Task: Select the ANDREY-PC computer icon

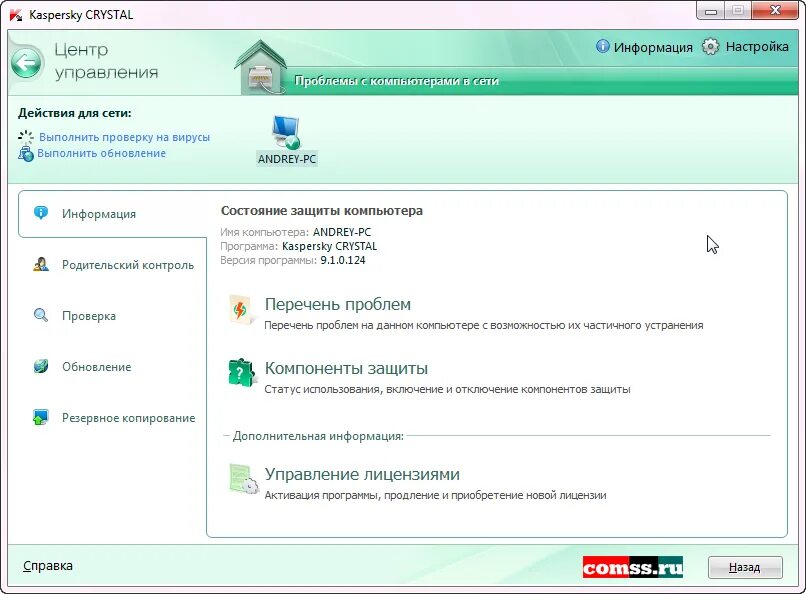Action: pos(286,132)
